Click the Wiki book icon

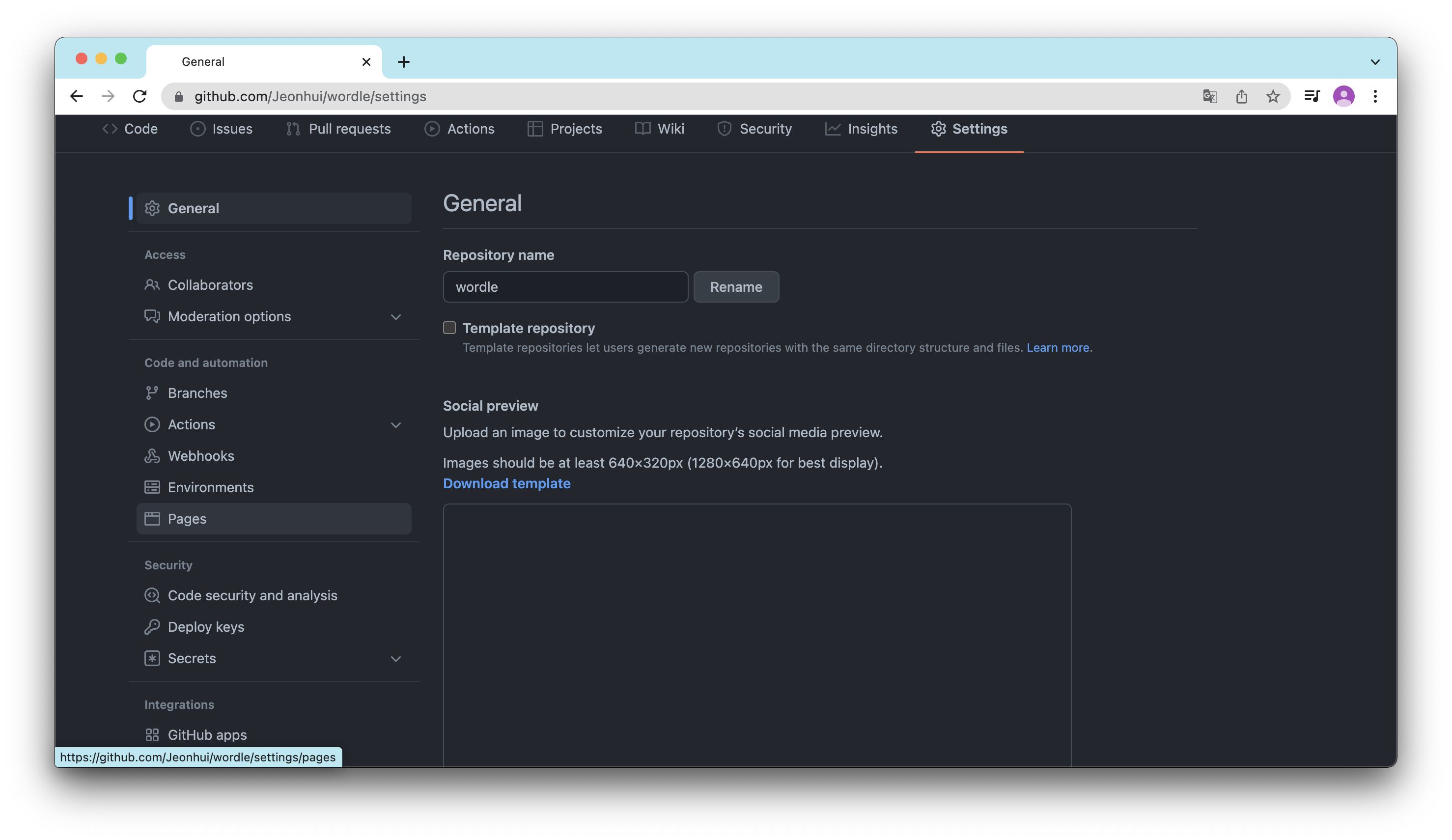coord(642,129)
